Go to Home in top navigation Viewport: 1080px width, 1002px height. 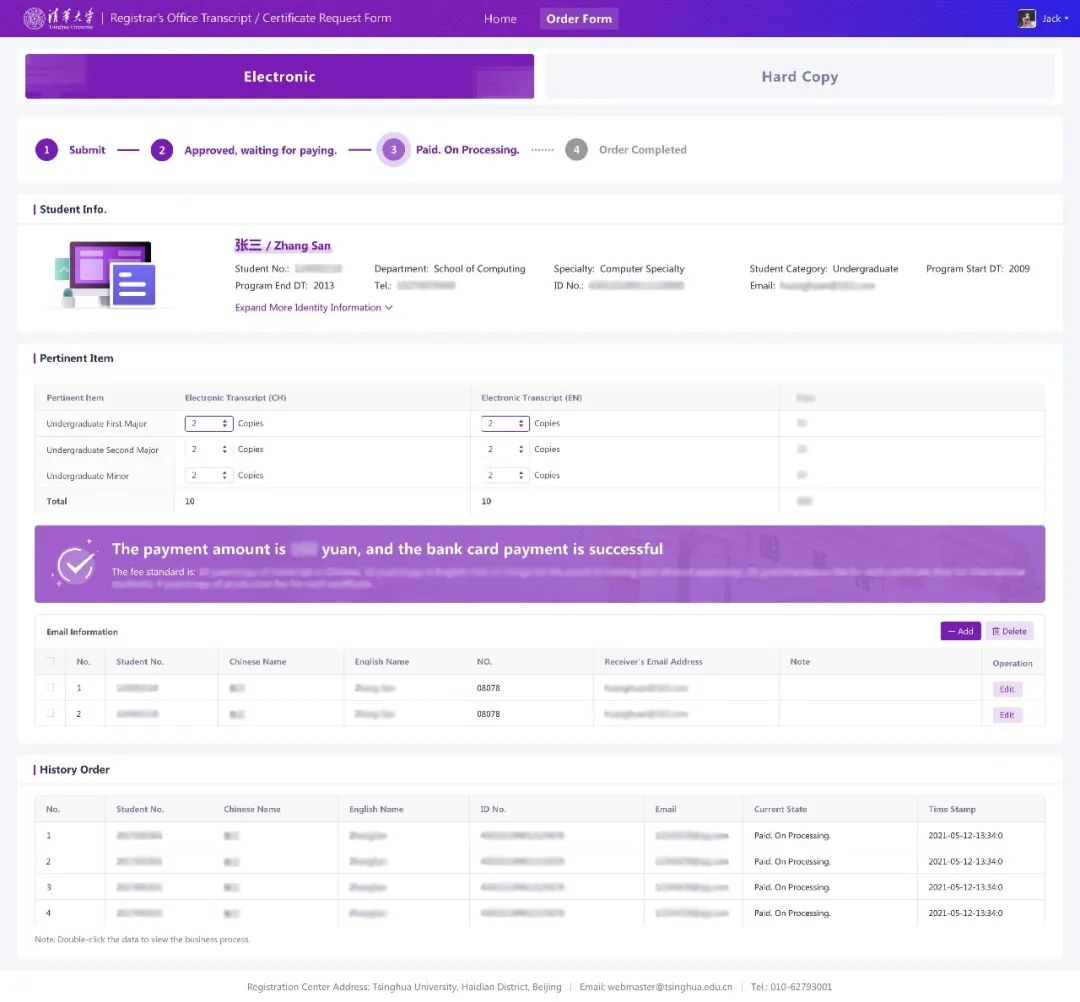click(x=500, y=18)
